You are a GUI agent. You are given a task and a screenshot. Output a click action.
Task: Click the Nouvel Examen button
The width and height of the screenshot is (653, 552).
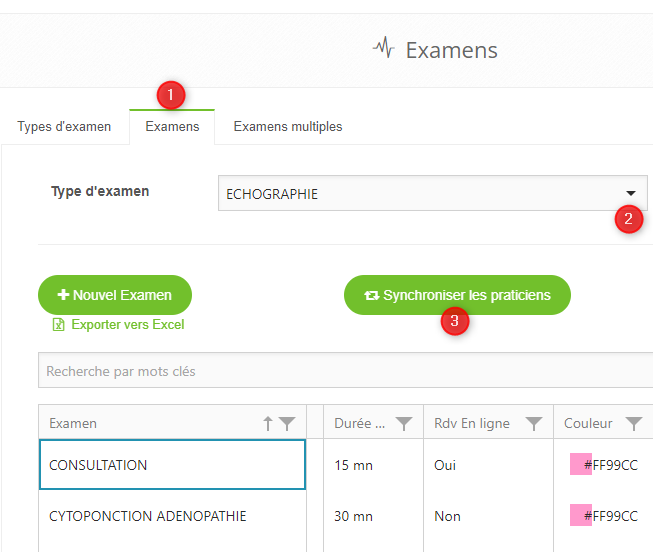coord(115,295)
